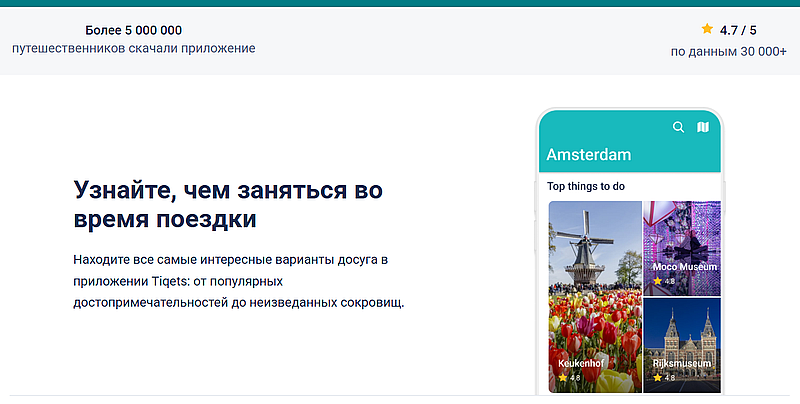Screen dimensions: 800x404
Task: Click 'путешественников скачали приложение' text
Action: pos(134,48)
